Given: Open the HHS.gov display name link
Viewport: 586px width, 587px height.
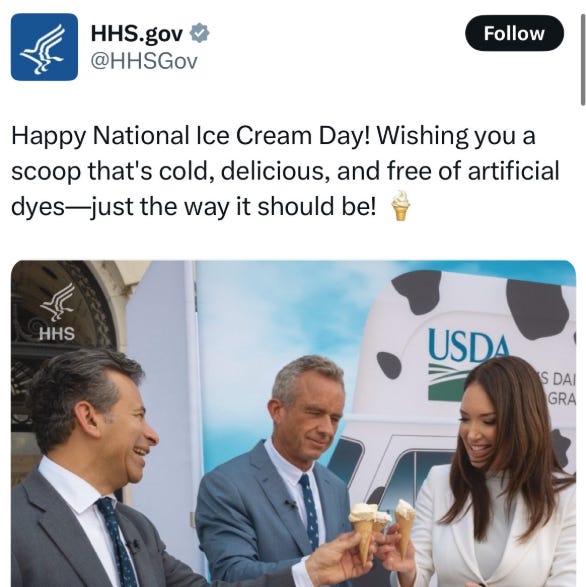Looking at the screenshot, I should coord(137,33).
